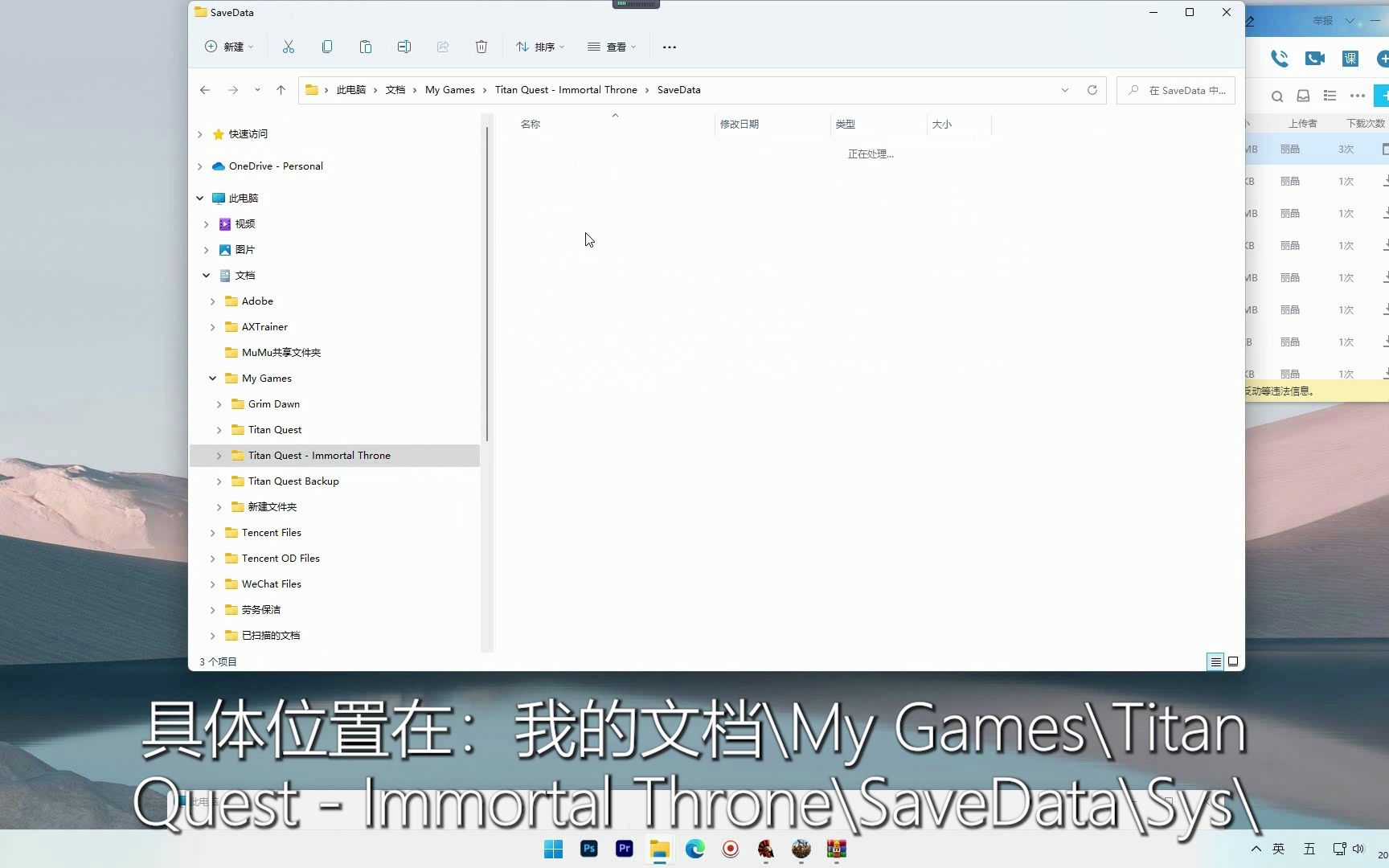
Task: Open the 新建 (New) dropdown
Action: pyautogui.click(x=229, y=47)
